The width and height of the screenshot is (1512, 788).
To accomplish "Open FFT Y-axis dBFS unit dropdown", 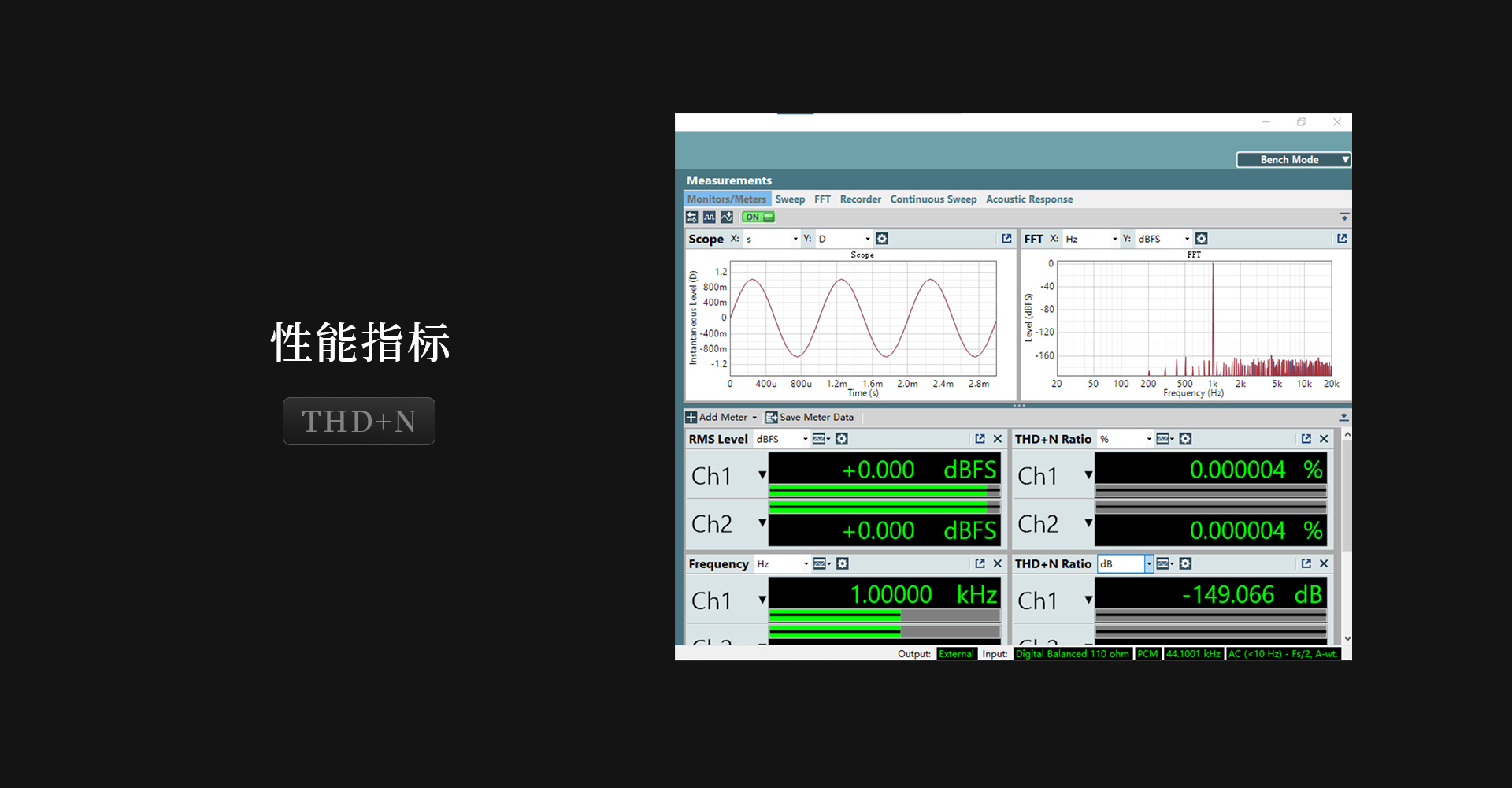I will coord(1187,239).
